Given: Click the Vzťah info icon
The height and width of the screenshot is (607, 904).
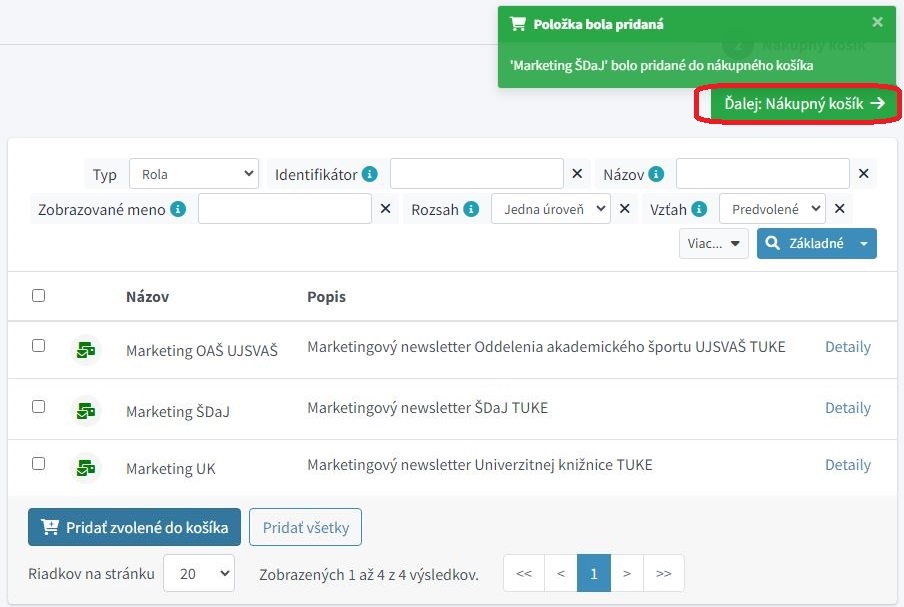Looking at the screenshot, I should point(699,209).
